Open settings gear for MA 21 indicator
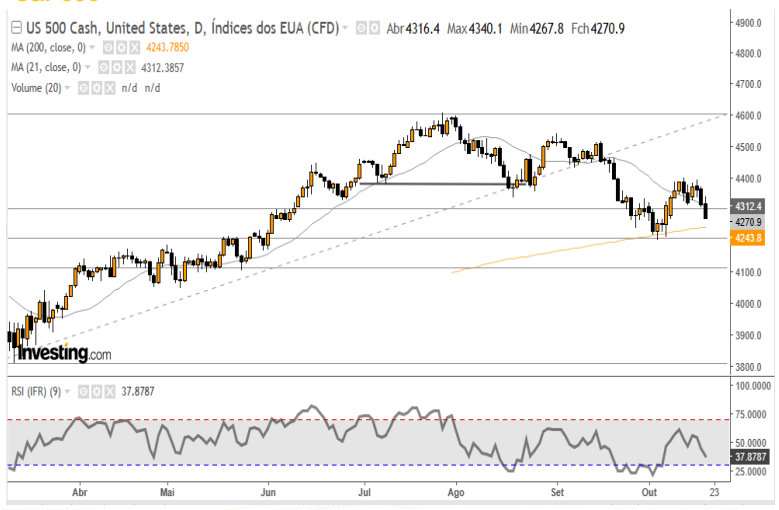Viewport: 779px width, 510px height. 118,67
